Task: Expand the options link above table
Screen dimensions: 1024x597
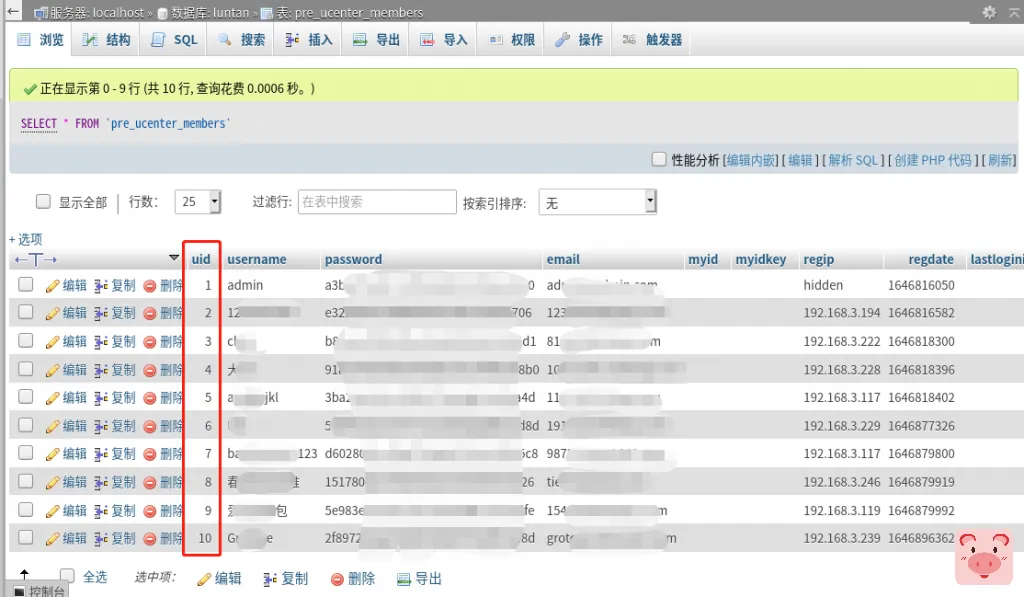Action: pos(25,239)
